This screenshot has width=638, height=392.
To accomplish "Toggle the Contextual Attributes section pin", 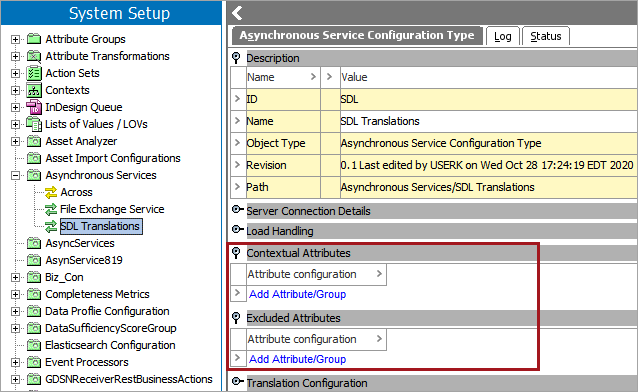I will tap(236, 253).
